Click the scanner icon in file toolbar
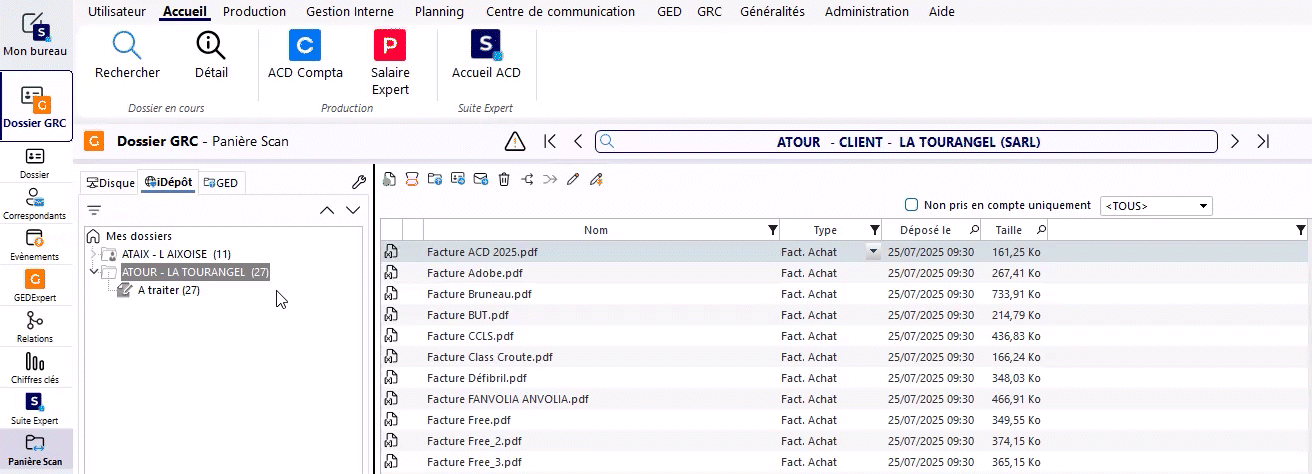1312x474 pixels. tap(411, 180)
